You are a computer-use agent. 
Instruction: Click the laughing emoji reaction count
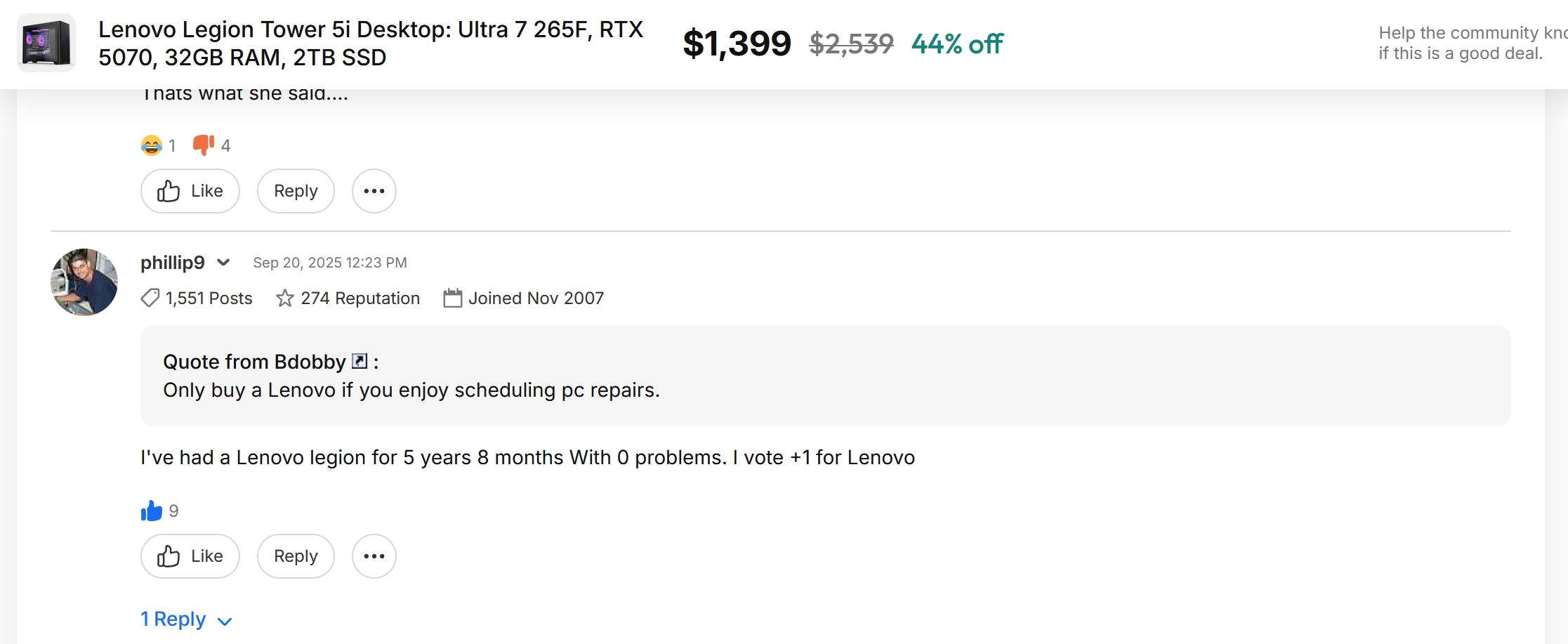click(x=171, y=145)
